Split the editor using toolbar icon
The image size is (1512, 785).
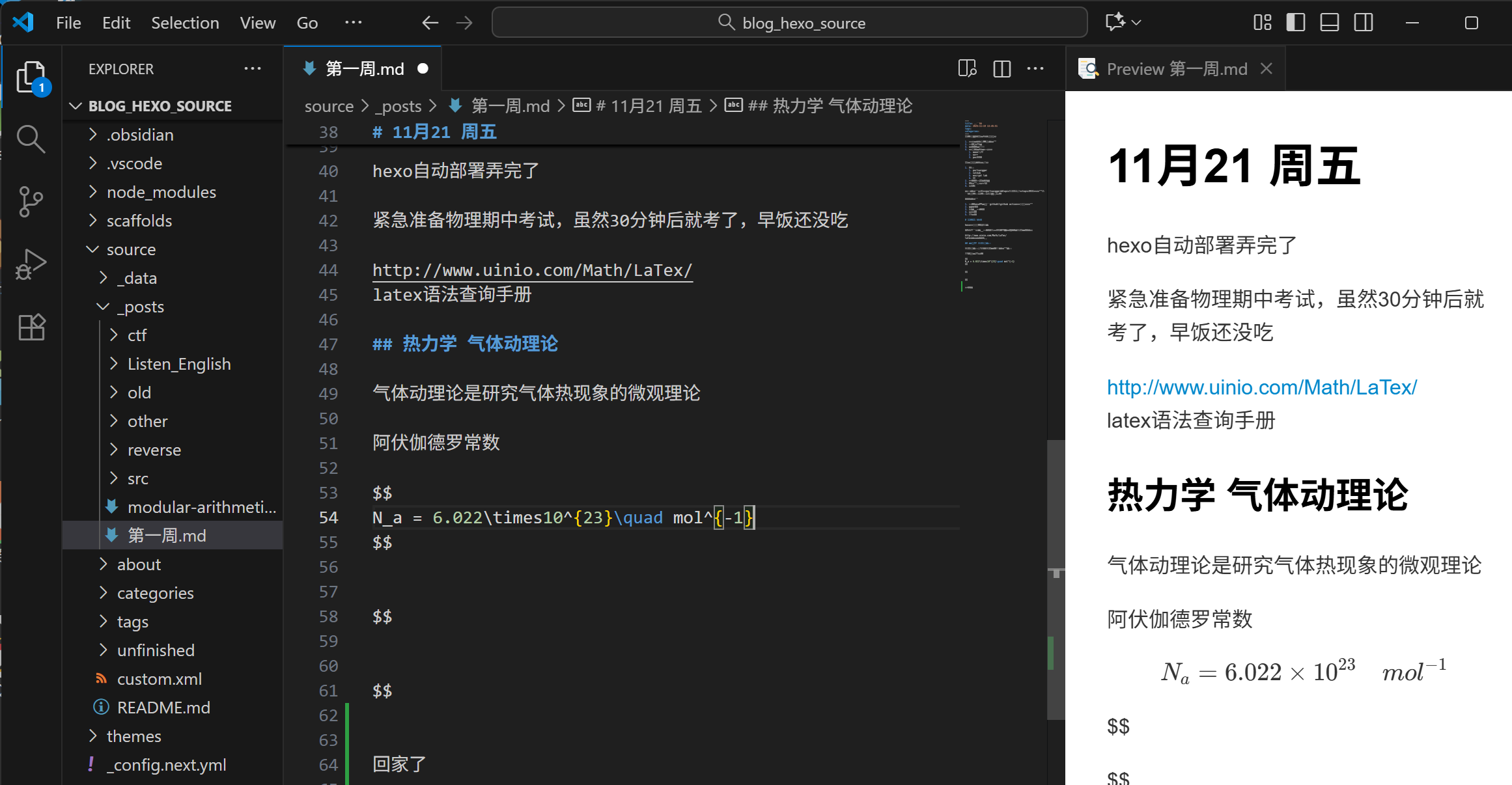tap(1001, 68)
